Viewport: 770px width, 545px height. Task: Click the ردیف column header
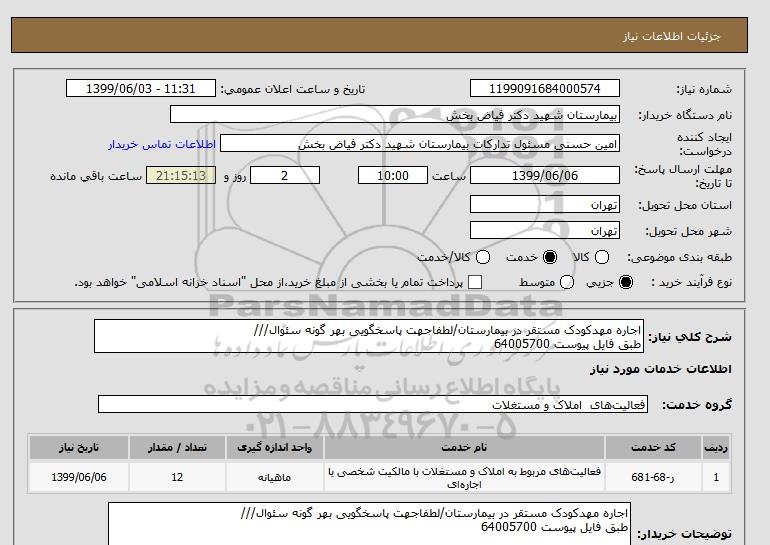[x=716, y=447]
